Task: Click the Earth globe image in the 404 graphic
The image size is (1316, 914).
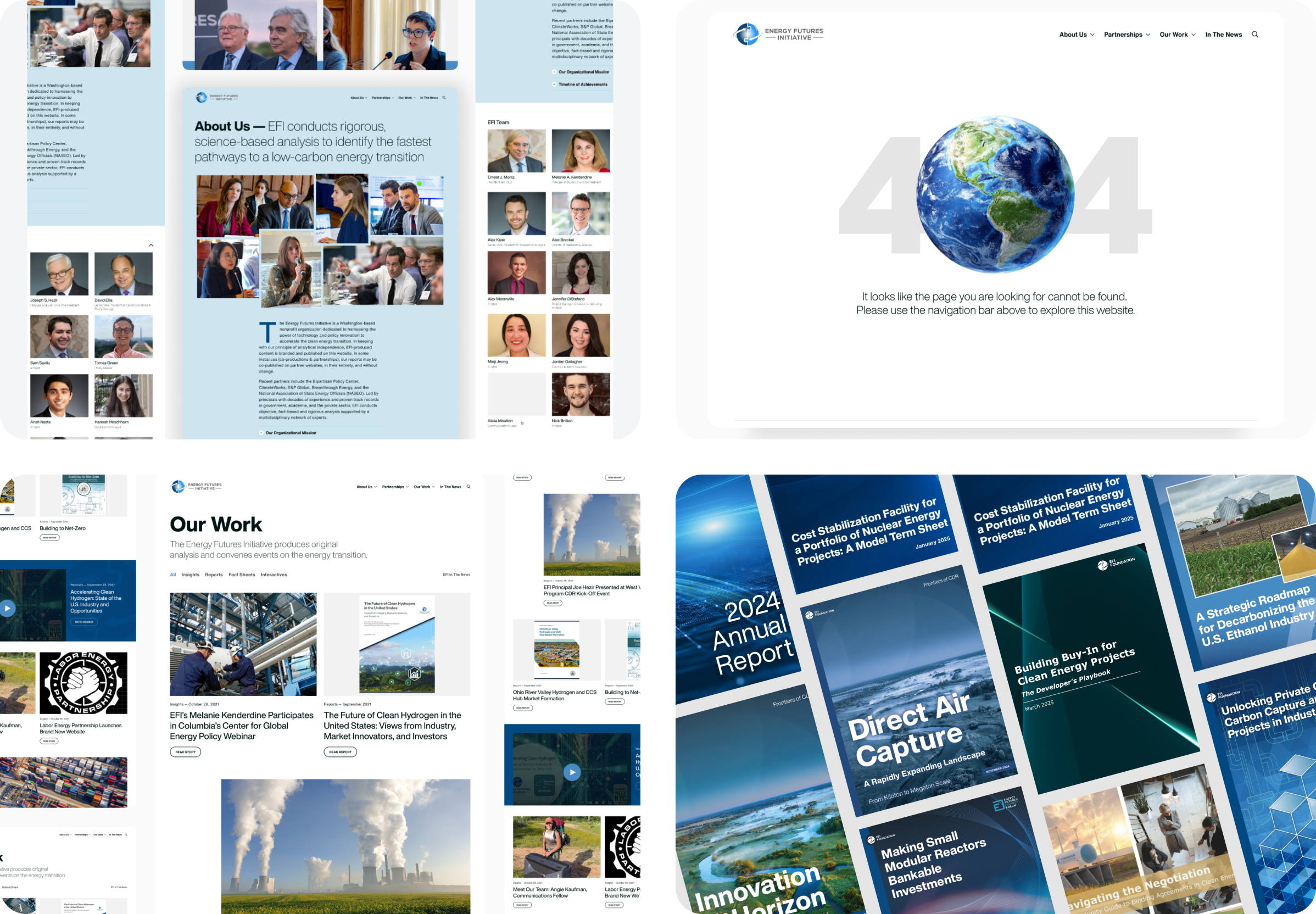Action: tap(995, 194)
